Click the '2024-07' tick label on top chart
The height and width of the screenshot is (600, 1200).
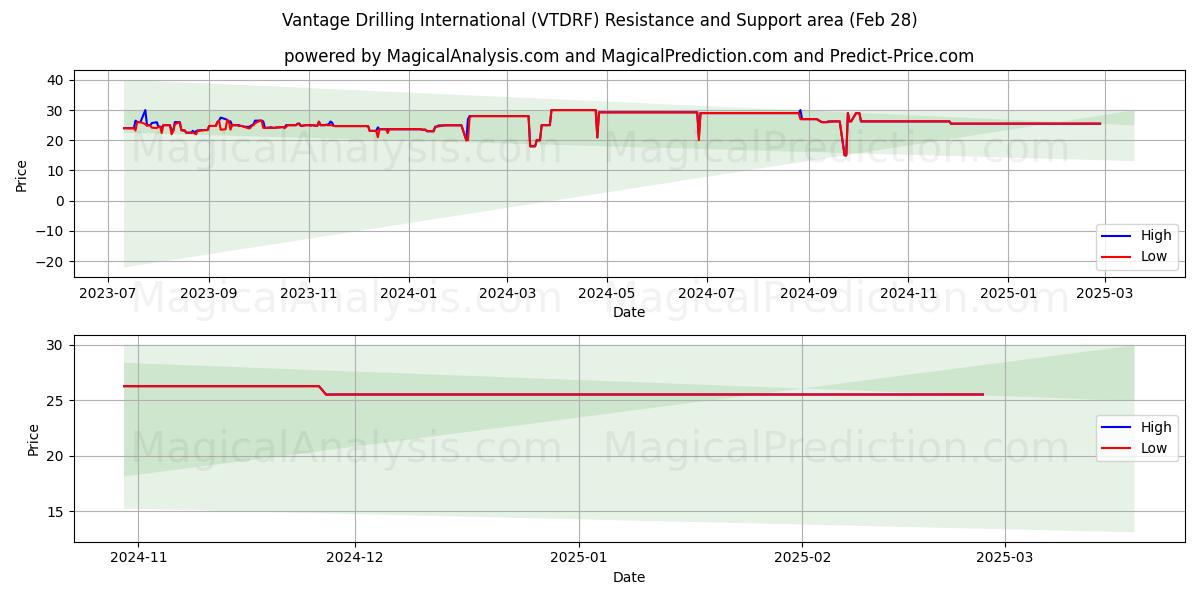click(x=707, y=294)
